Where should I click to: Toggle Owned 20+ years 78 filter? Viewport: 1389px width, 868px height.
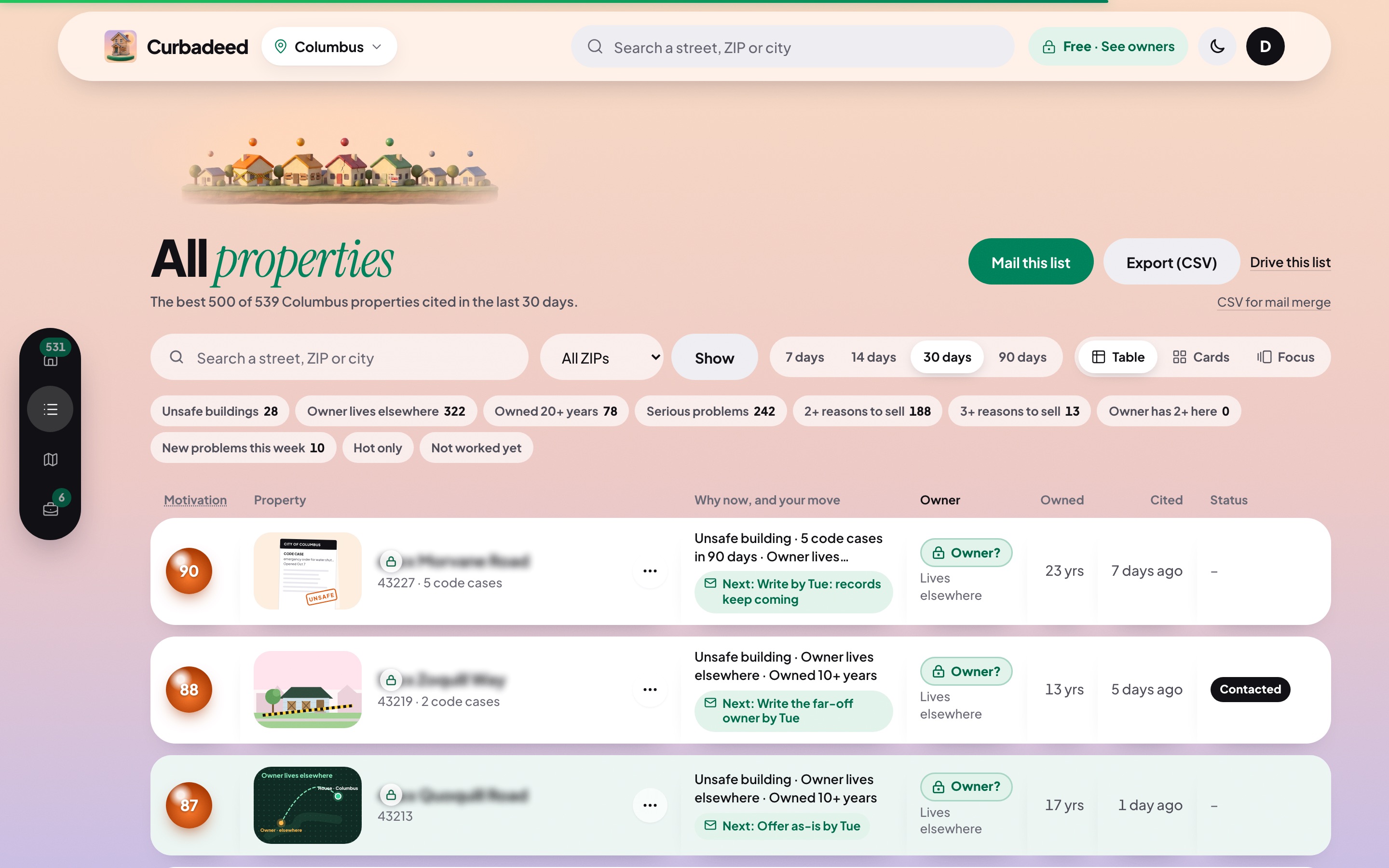coord(556,411)
